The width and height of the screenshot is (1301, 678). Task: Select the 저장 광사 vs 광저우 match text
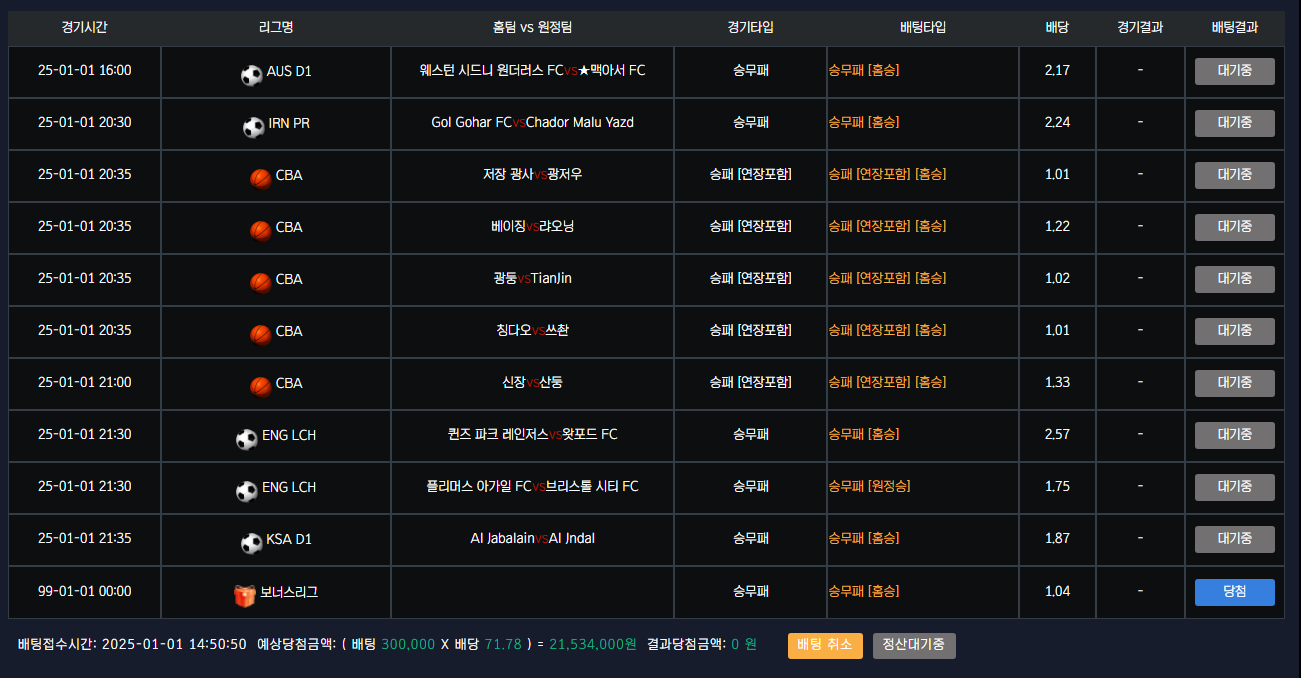coord(532,175)
